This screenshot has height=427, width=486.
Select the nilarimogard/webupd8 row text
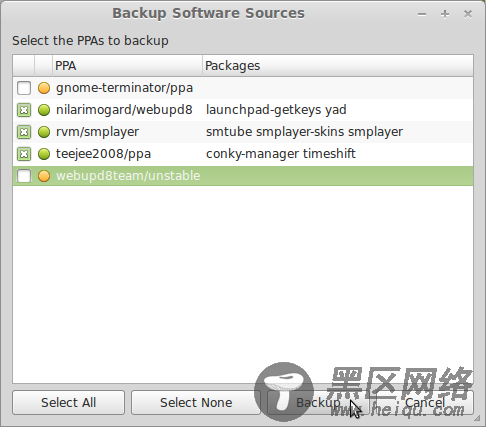pyautogui.click(x=124, y=110)
